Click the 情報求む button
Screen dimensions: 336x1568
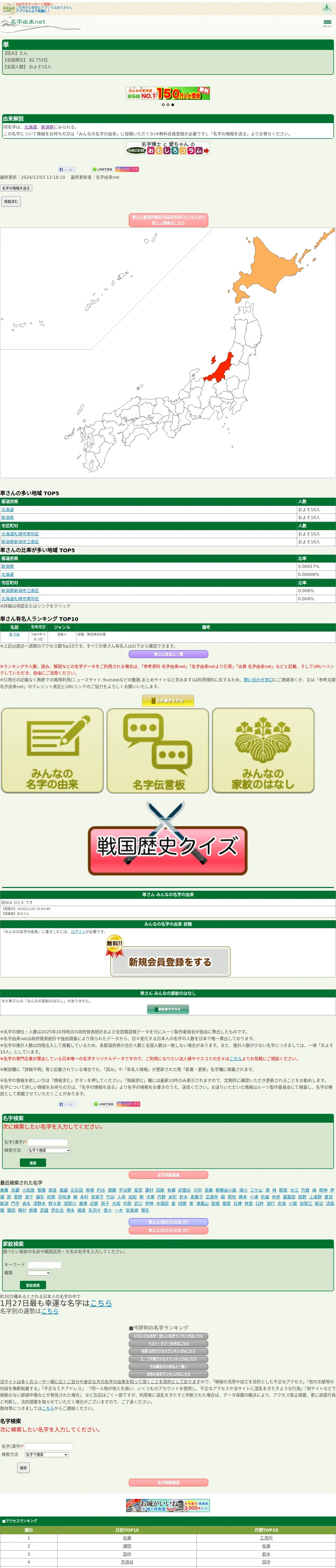click(x=11, y=201)
